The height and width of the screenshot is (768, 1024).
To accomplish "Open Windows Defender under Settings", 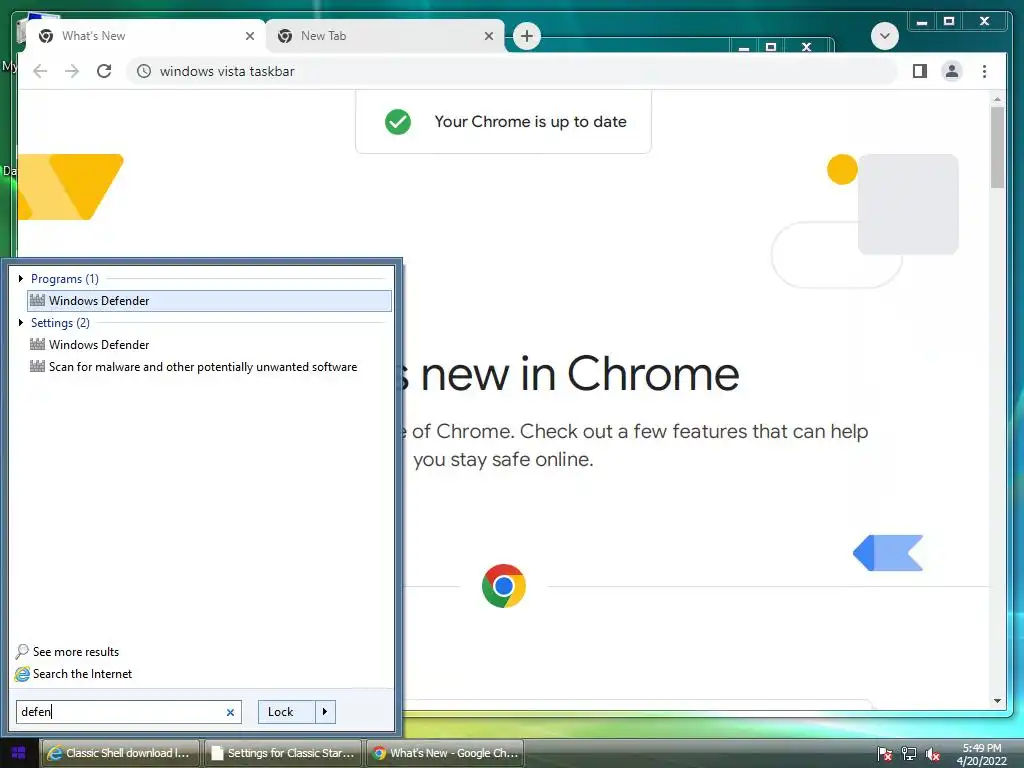I will coord(209,345).
